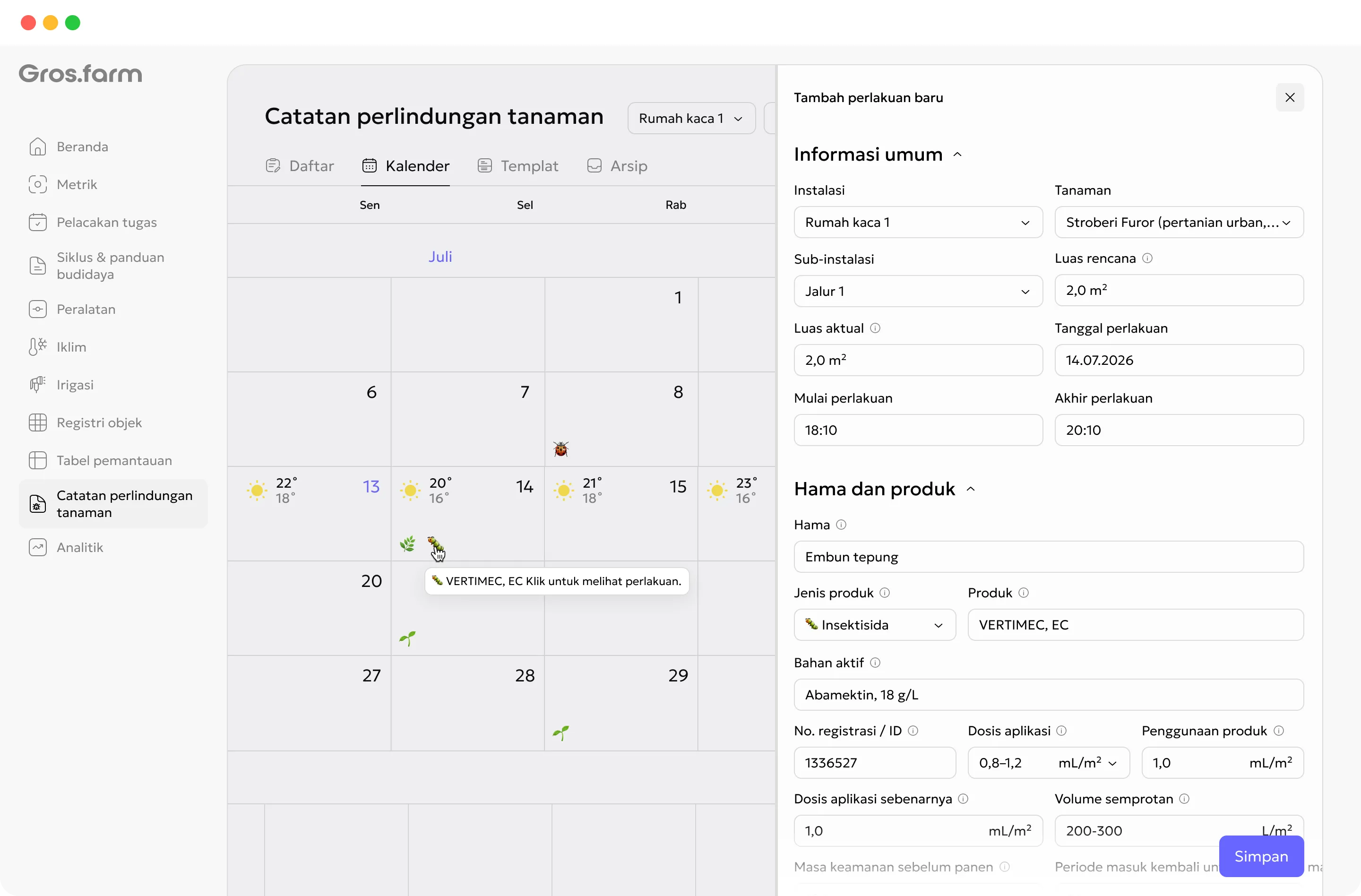Close the Tambah perlakuan baru panel
This screenshot has height=896, width=1361.
(x=1290, y=97)
